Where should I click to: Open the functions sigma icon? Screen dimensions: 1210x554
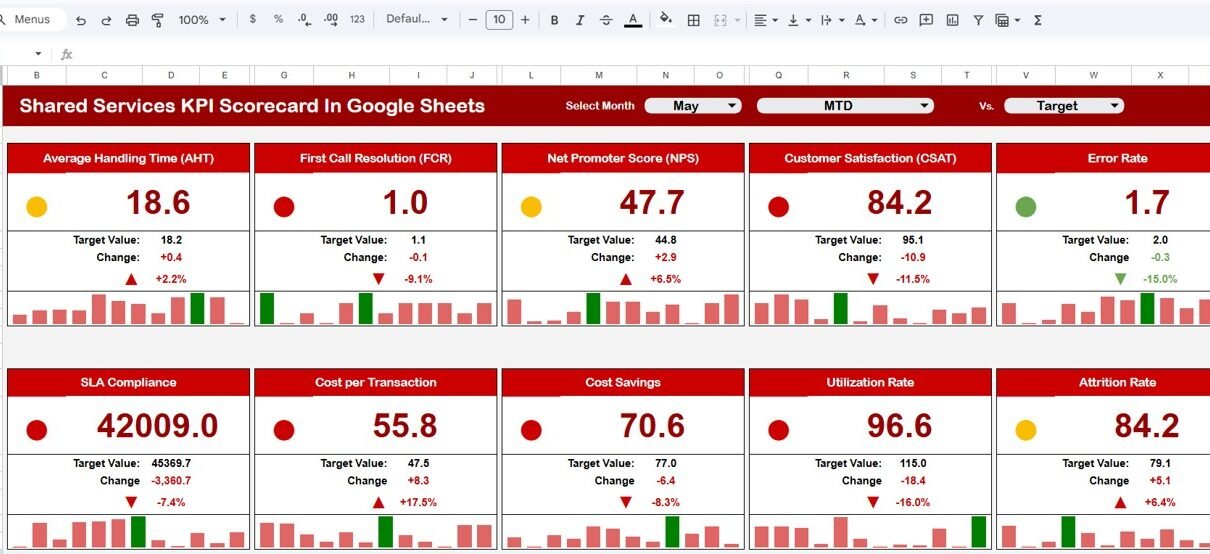[x=1037, y=20]
